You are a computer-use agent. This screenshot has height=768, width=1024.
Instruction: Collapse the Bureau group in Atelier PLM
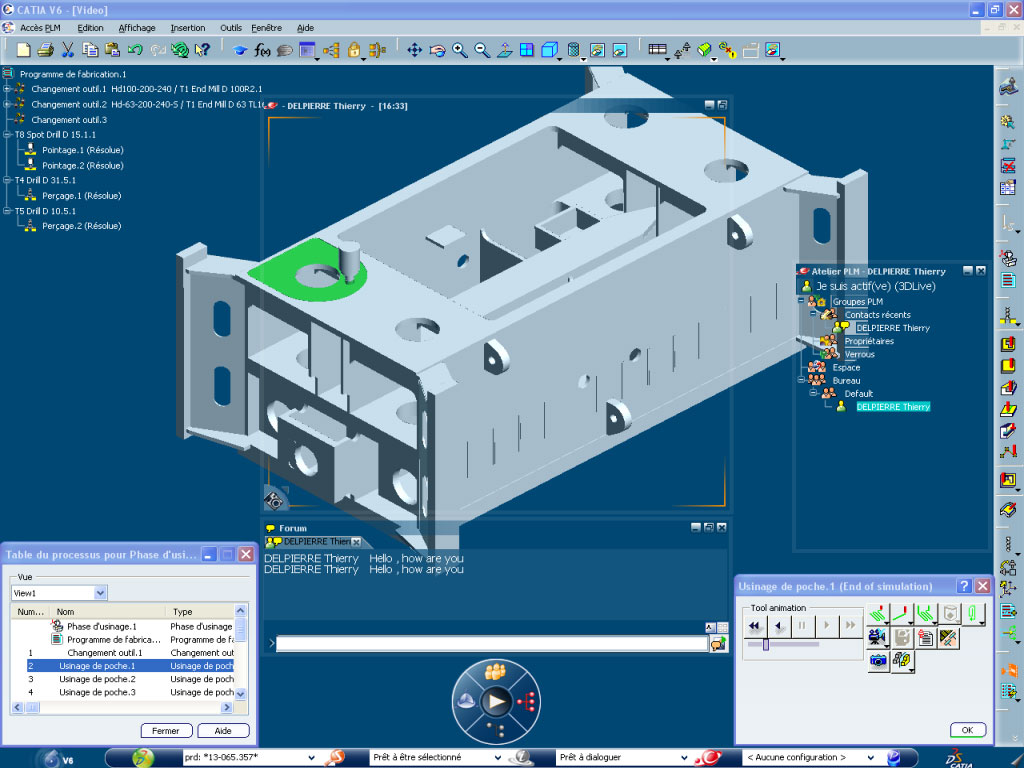(x=801, y=380)
